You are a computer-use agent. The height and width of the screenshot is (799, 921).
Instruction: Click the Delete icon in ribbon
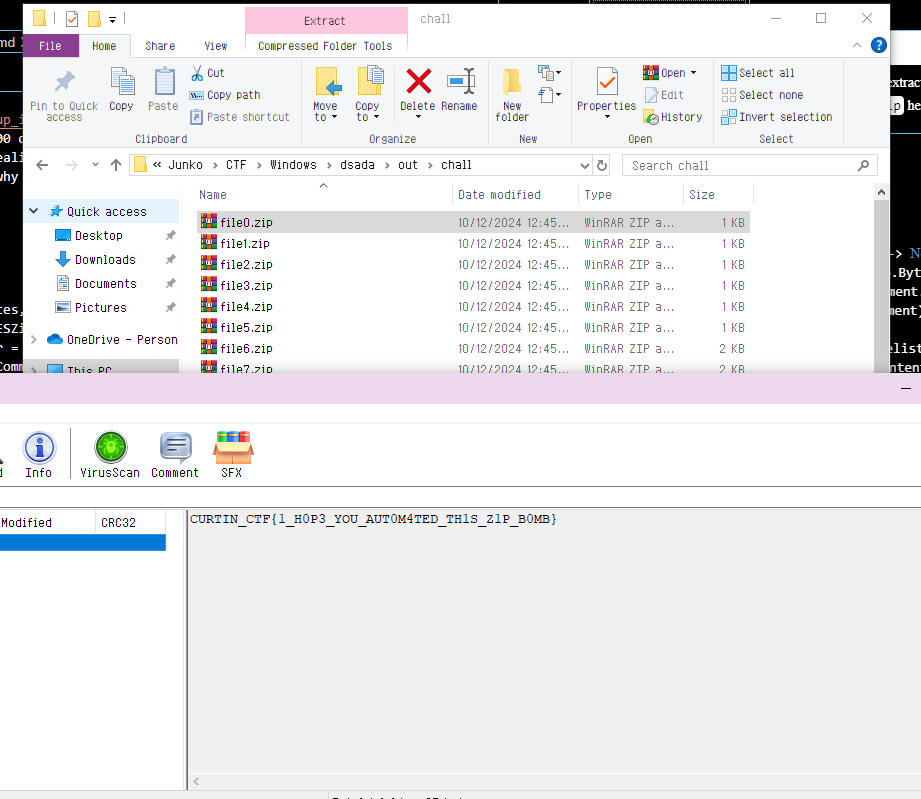pyautogui.click(x=418, y=83)
